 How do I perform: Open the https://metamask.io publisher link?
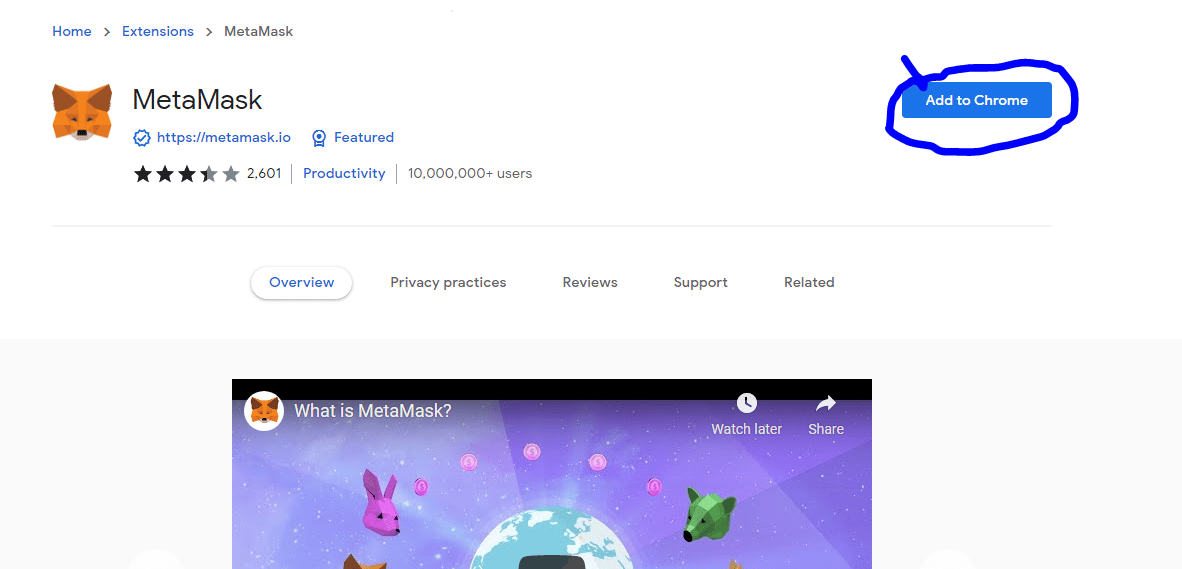click(x=223, y=138)
